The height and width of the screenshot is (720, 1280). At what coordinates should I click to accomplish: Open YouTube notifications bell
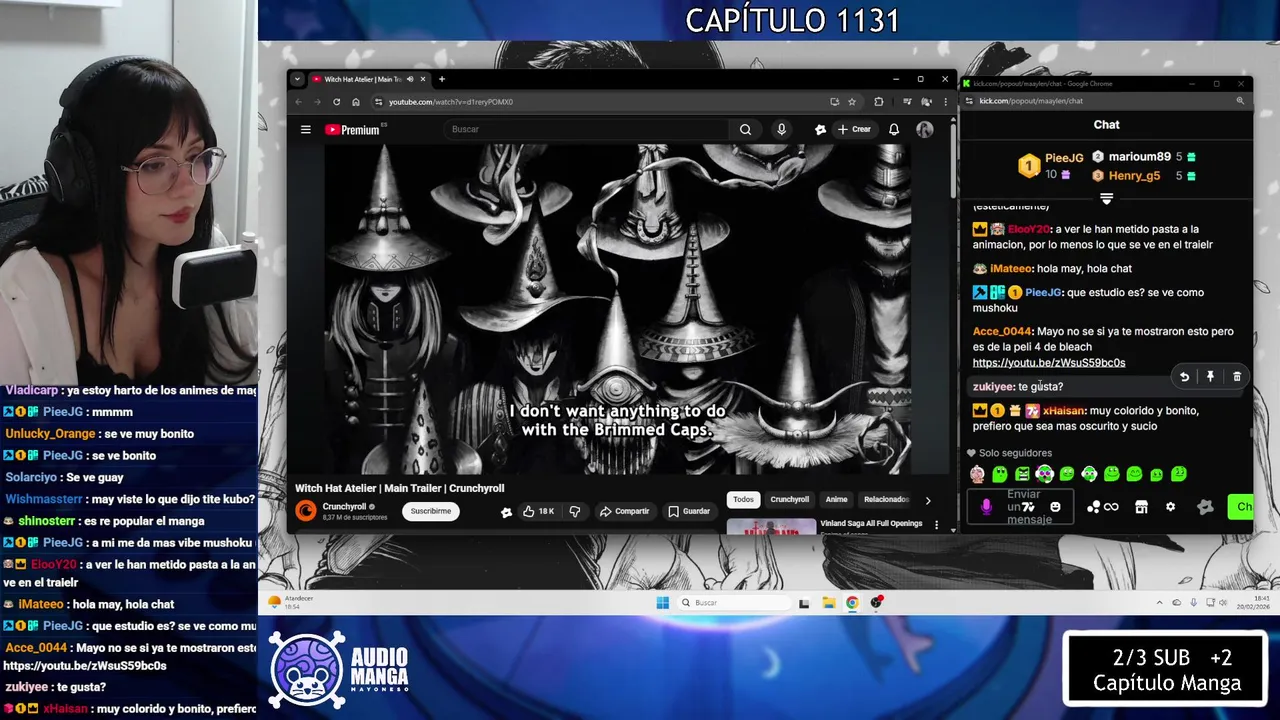[x=894, y=129]
